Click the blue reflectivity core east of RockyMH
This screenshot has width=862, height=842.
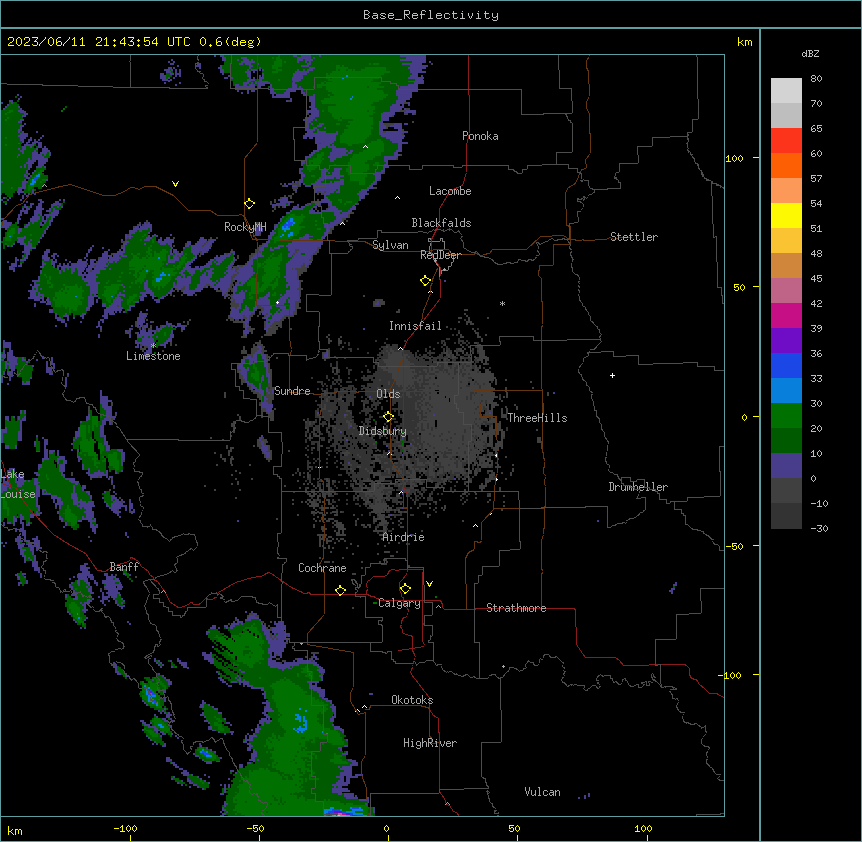click(x=288, y=224)
